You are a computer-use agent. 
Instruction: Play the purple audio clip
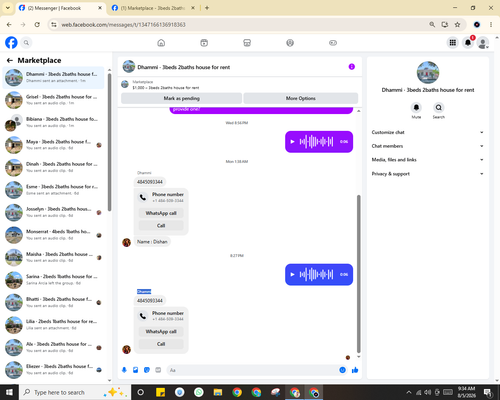coord(292,142)
